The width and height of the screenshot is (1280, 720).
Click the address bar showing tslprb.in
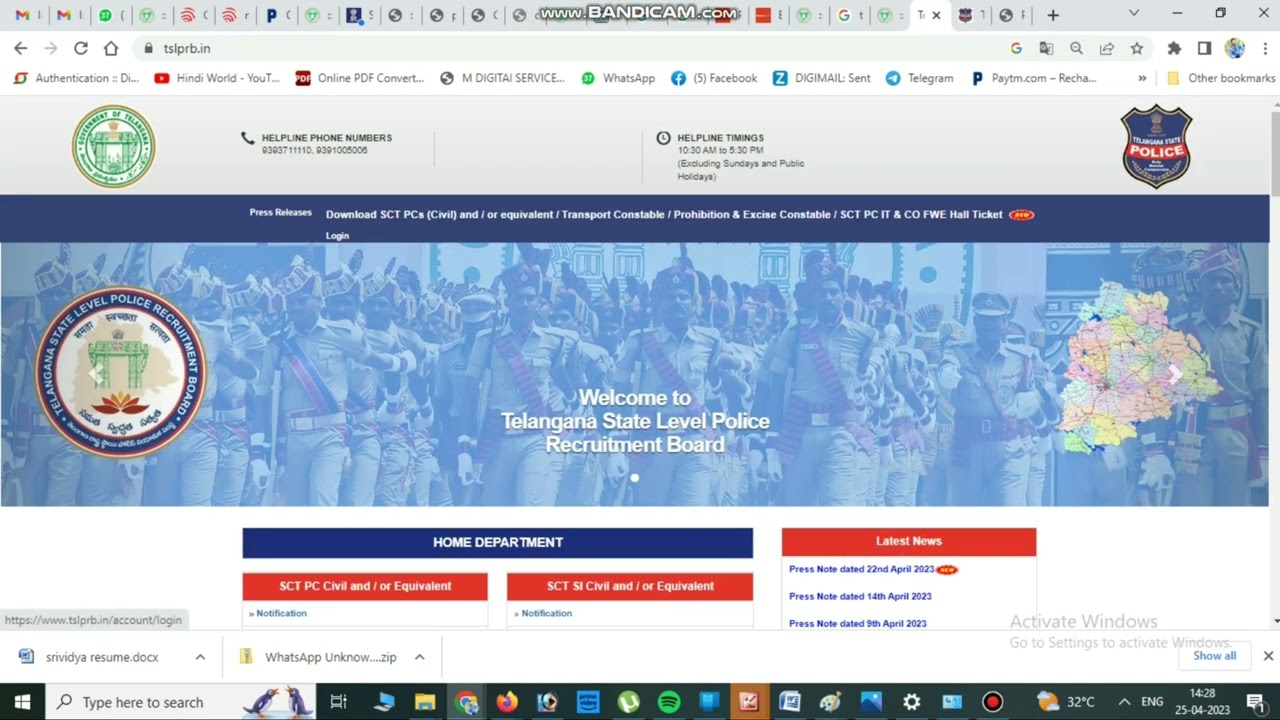[580, 48]
